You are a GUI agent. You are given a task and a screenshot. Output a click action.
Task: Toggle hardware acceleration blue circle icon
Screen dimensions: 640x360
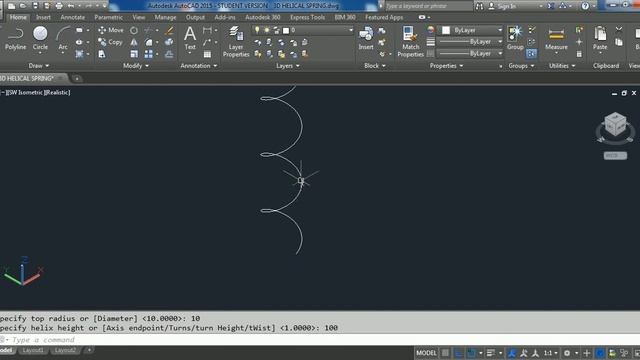point(600,353)
